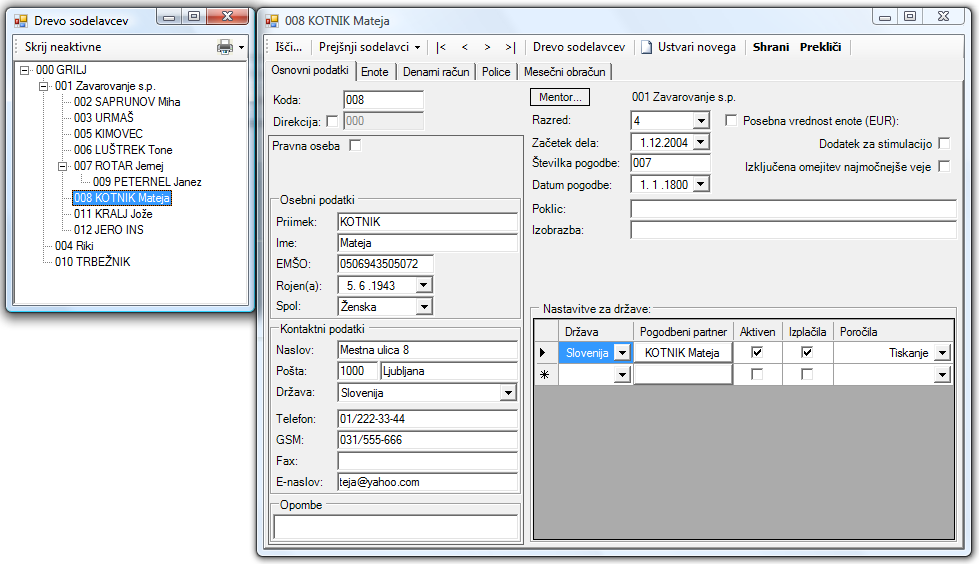The image size is (979, 564).
Task: Uncheck Aktiven for Slovenija row
Action: pos(757,352)
